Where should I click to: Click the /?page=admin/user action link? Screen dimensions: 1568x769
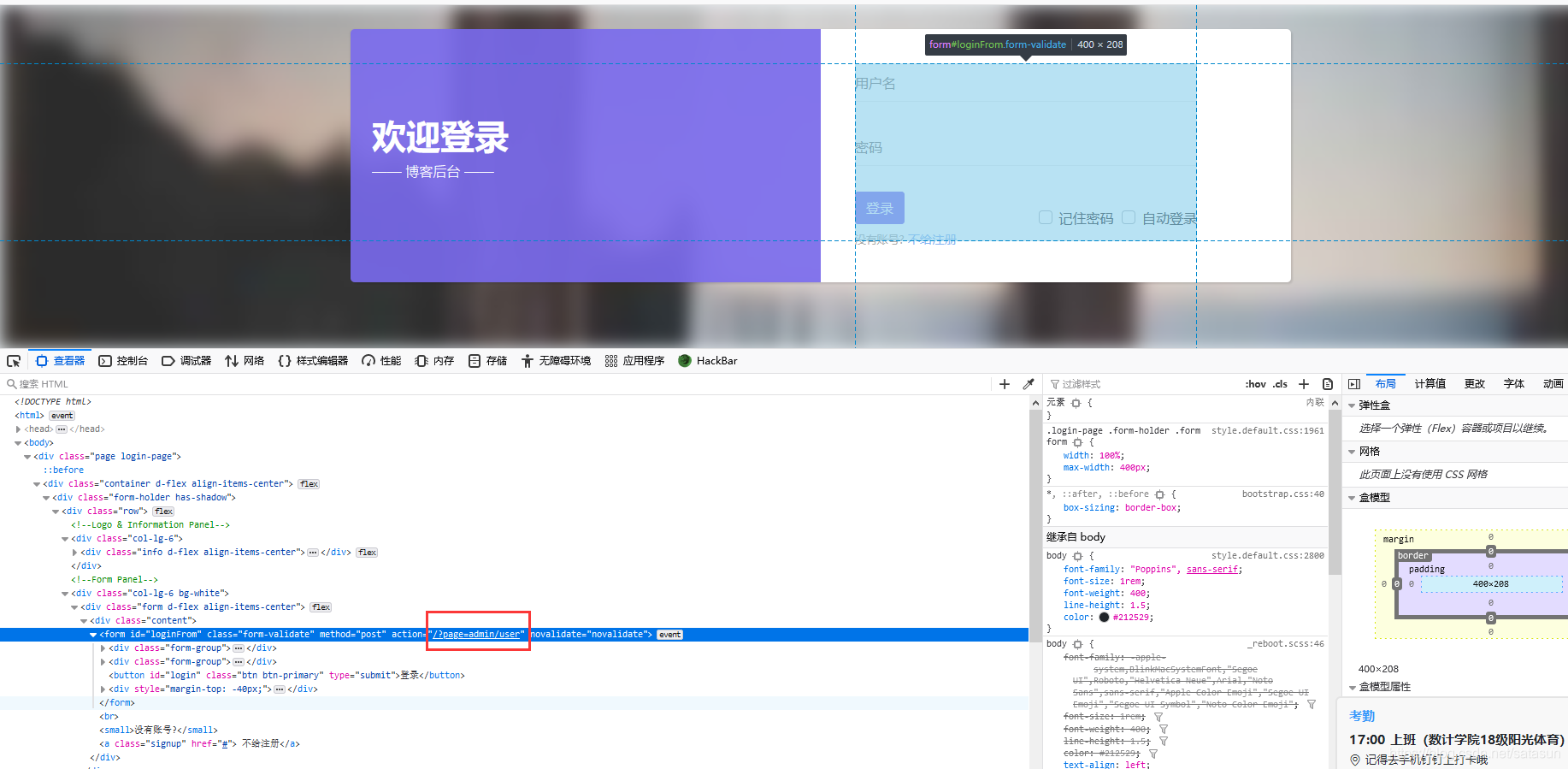pyautogui.click(x=476, y=635)
